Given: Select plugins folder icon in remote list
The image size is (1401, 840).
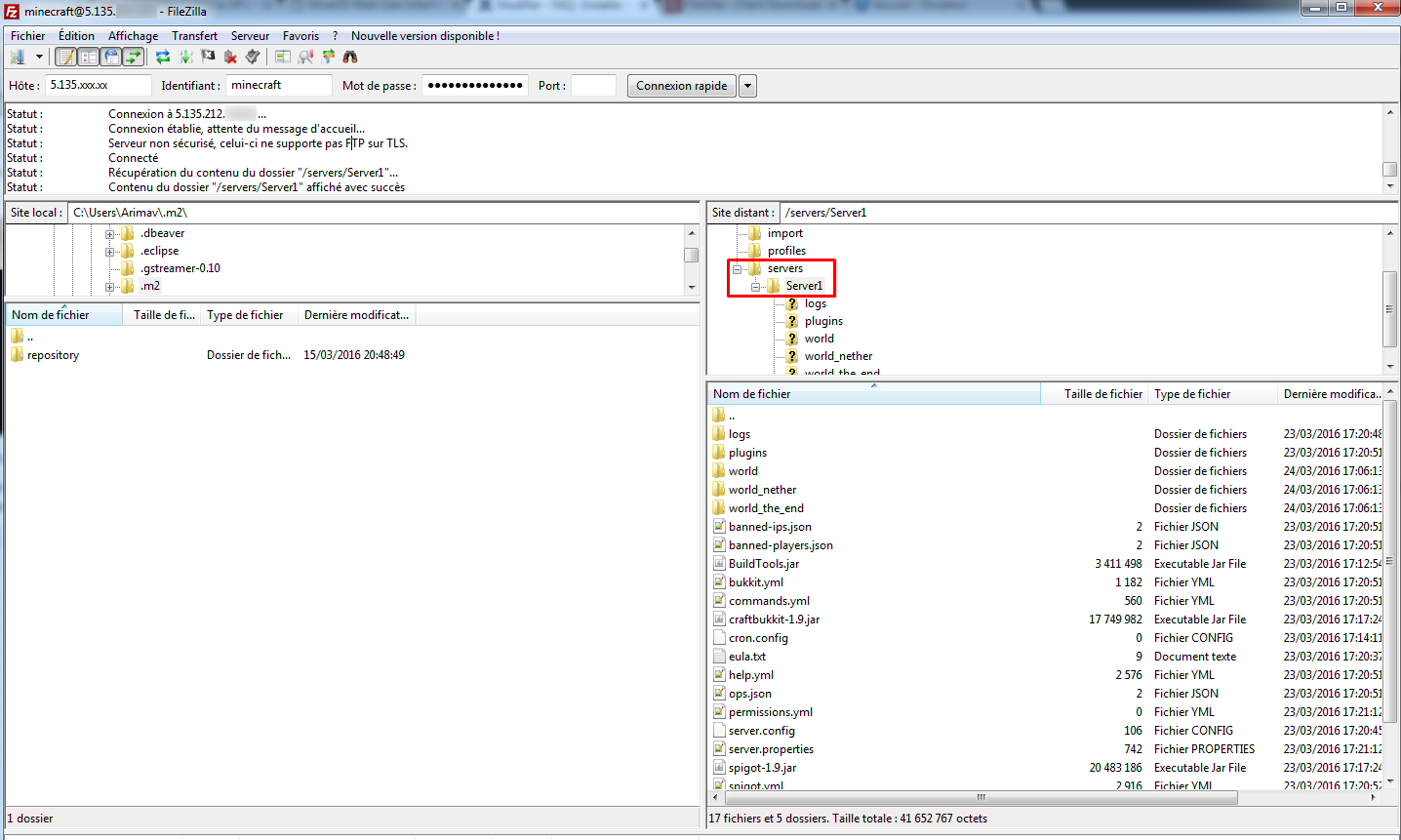Looking at the screenshot, I should point(719,453).
